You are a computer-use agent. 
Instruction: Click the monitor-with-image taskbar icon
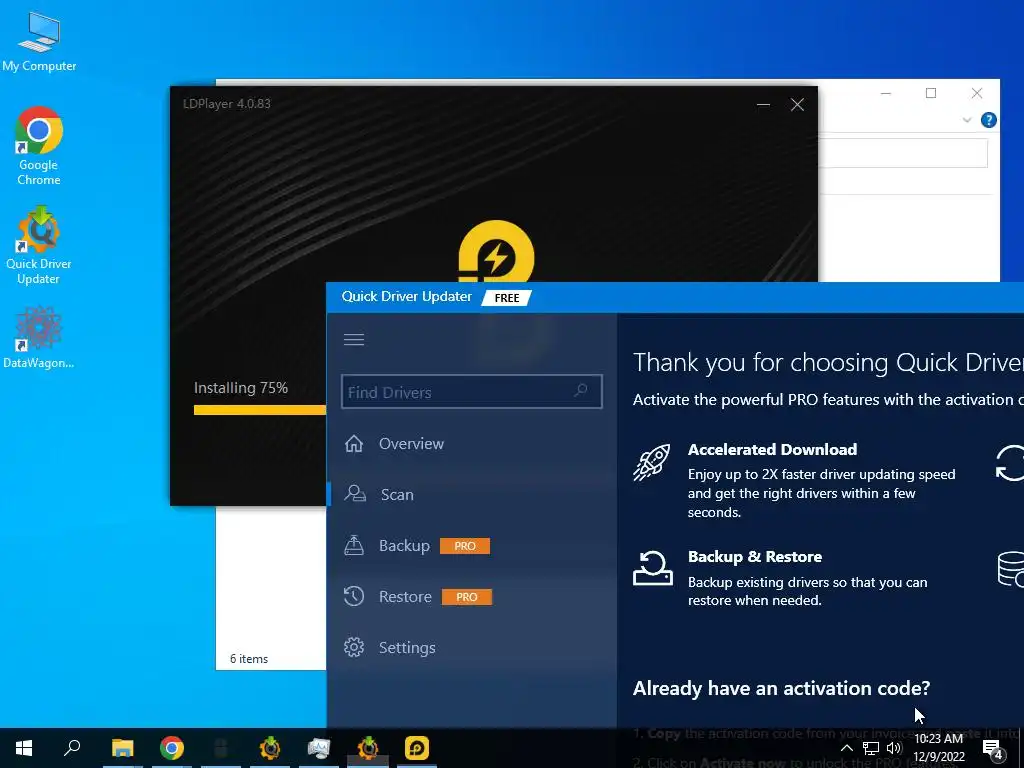click(319, 748)
